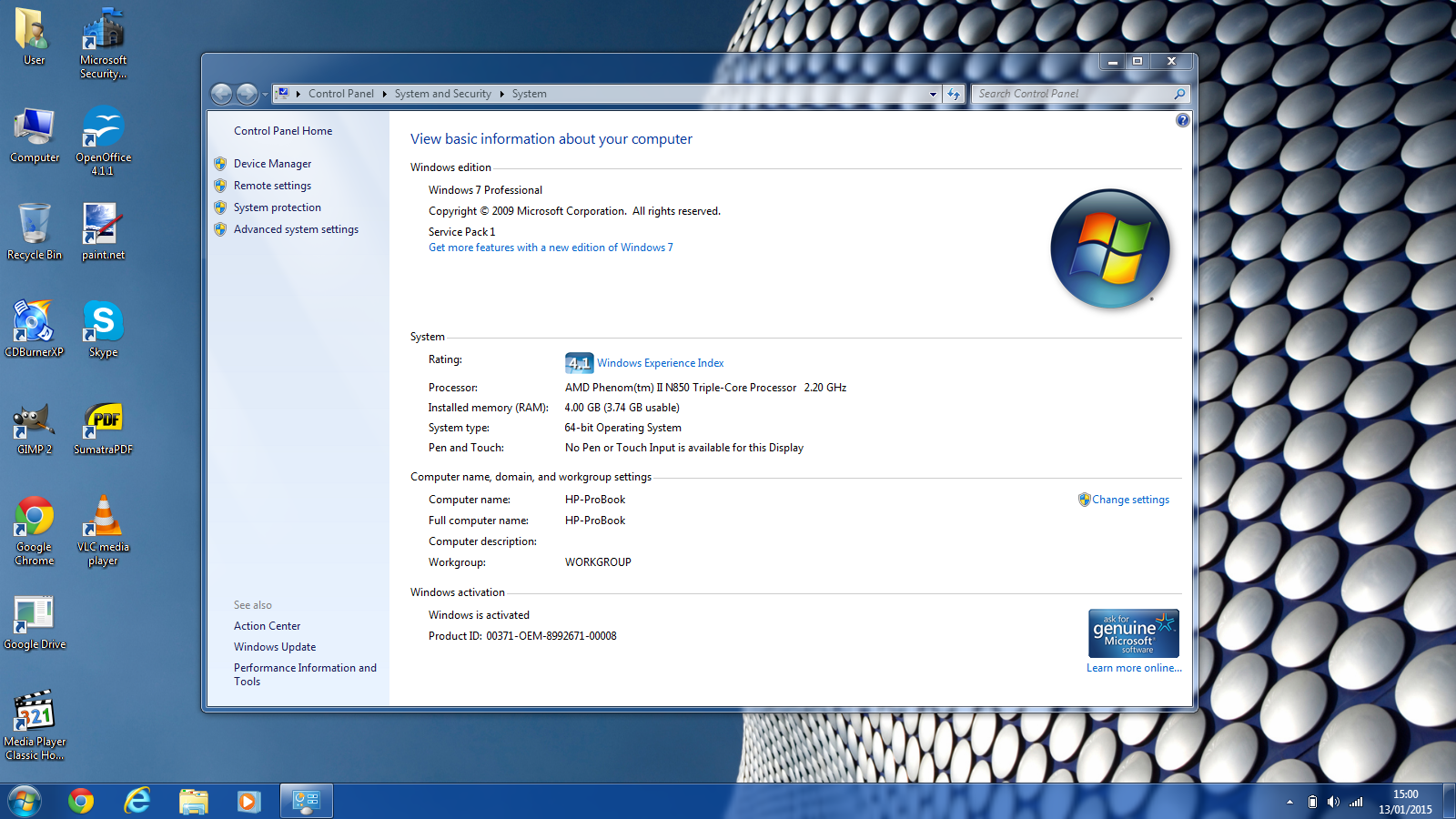Screen dimensions: 1456x819
Task: Open Advanced system settings
Action: 296,229
